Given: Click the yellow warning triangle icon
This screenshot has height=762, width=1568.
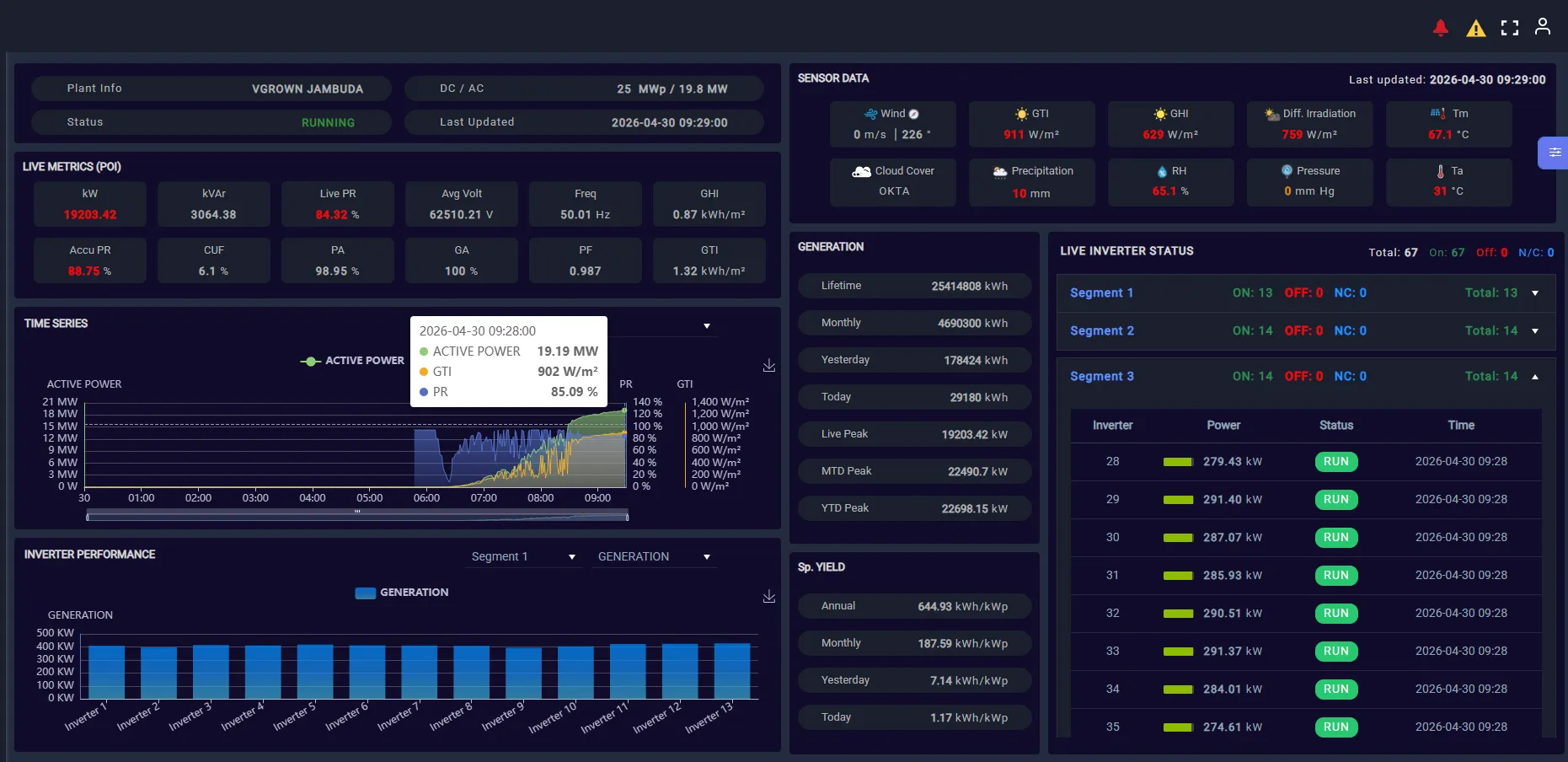Looking at the screenshot, I should 1476,29.
